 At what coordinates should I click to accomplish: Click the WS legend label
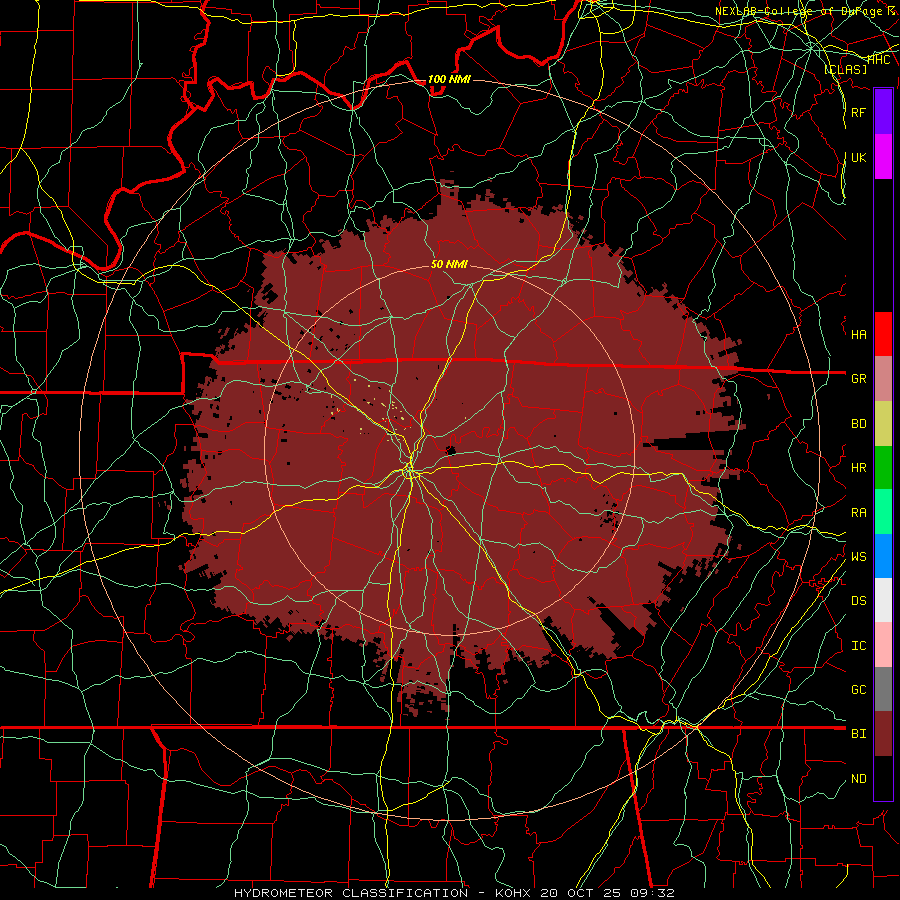tap(858, 557)
